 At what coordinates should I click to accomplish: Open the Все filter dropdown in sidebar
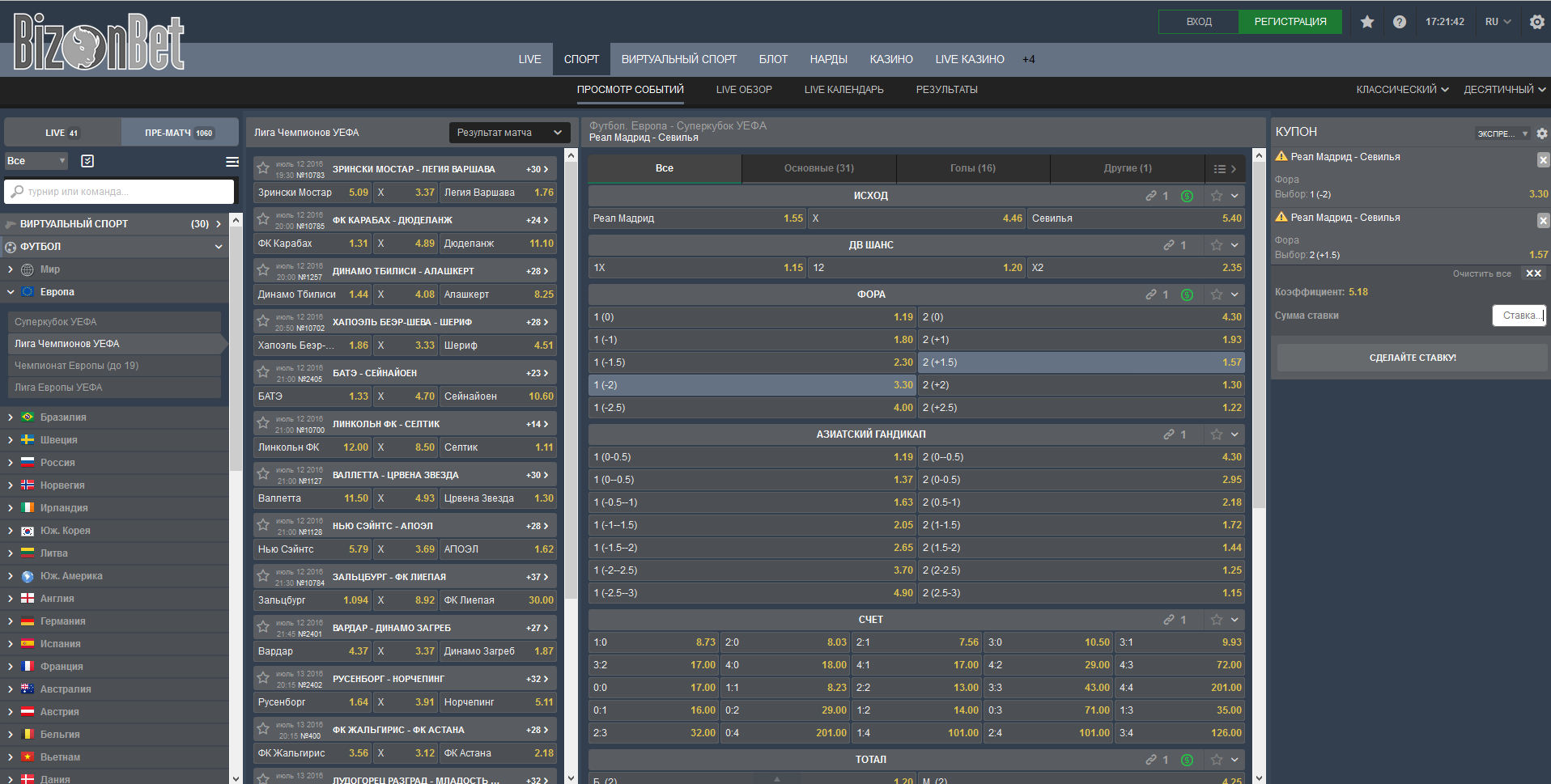point(36,161)
